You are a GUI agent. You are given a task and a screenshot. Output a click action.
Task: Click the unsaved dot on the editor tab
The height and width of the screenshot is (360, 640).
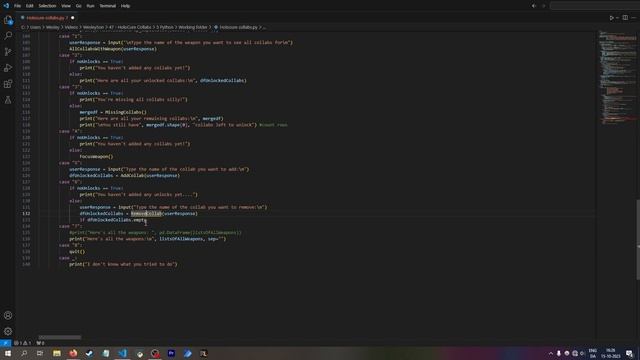[73, 18]
